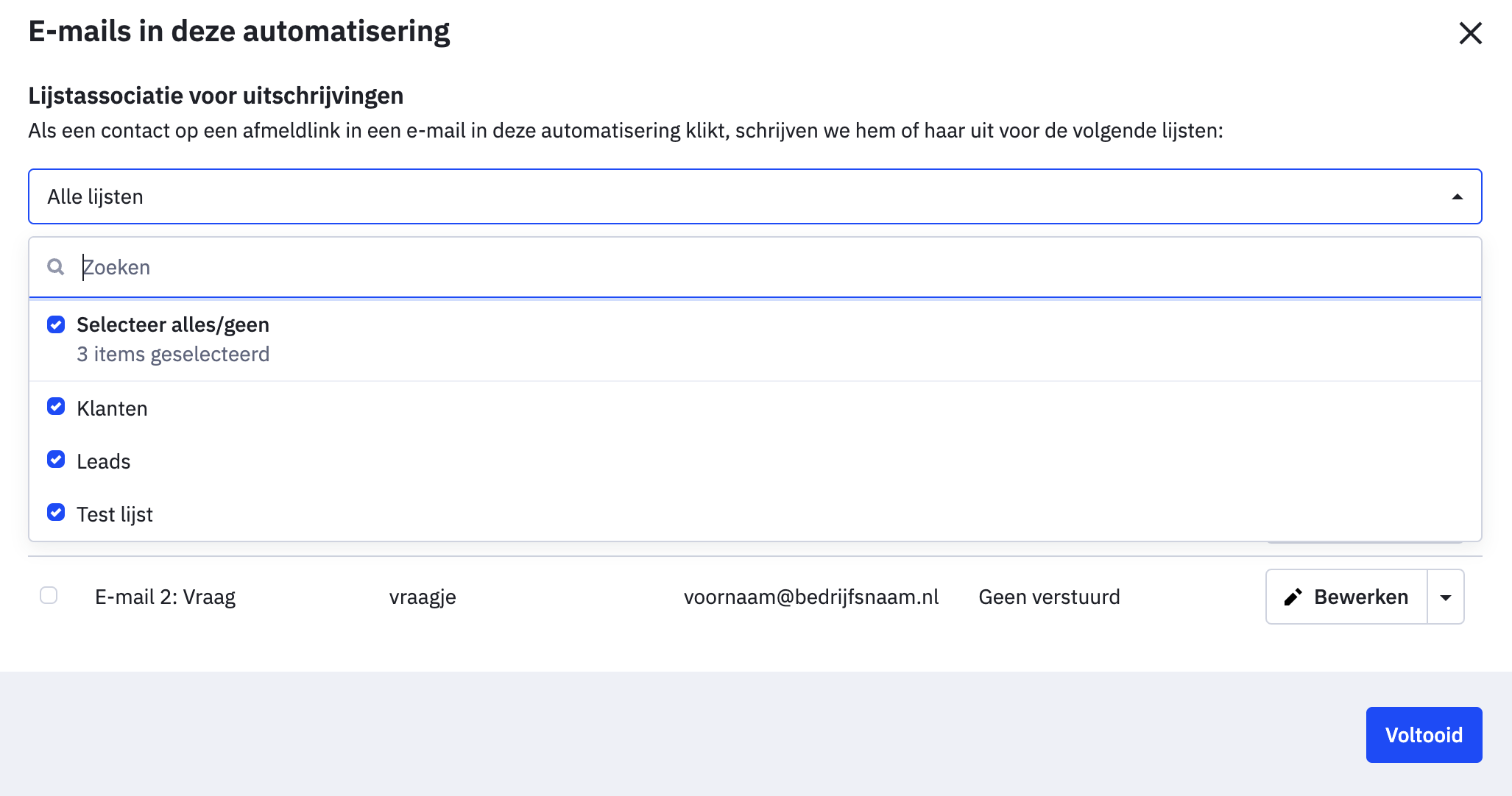The image size is (1512, 796).
Task: Toggle Selecteer alles/geen checkbox
Action: 56,324
